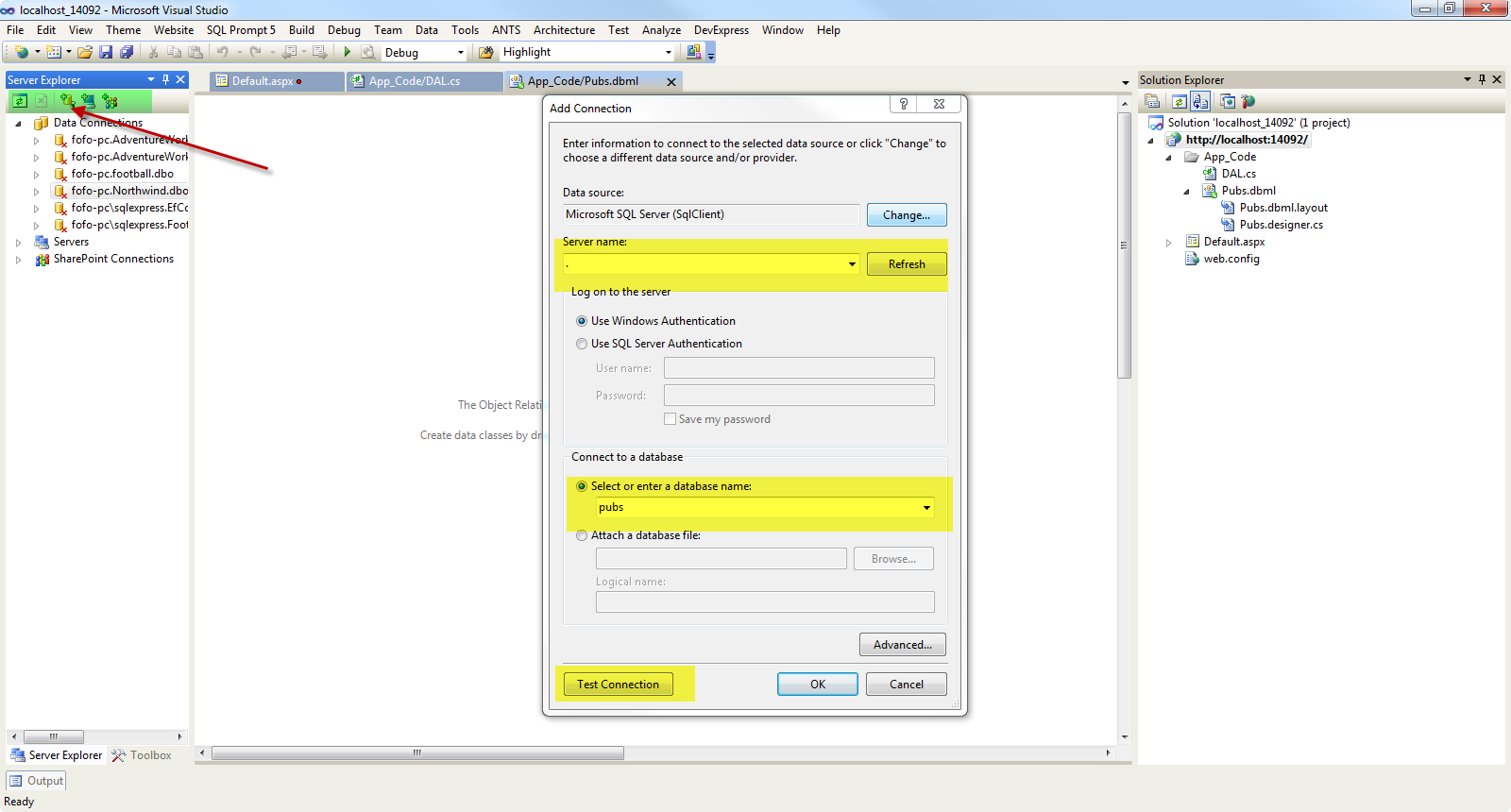Click the ASP.NET Configuration icon
Image resolution: width=1511 pixels, height=812 pixels.
click(1248, 101)
